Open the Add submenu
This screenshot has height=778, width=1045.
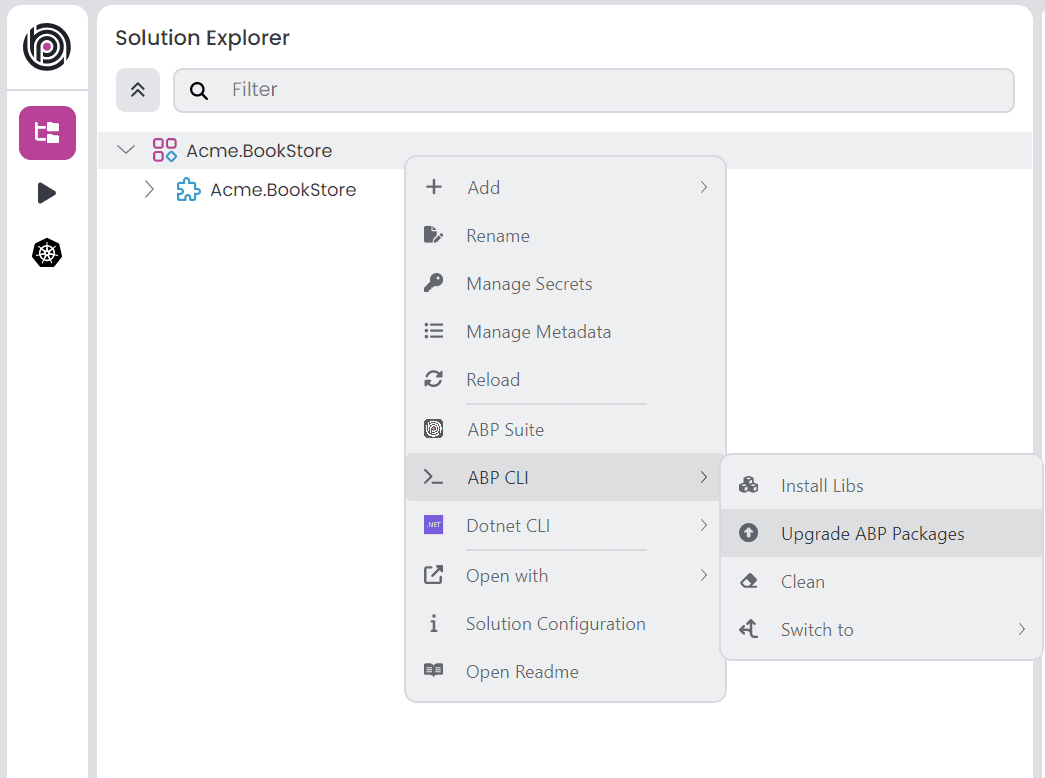click(565, 187)
